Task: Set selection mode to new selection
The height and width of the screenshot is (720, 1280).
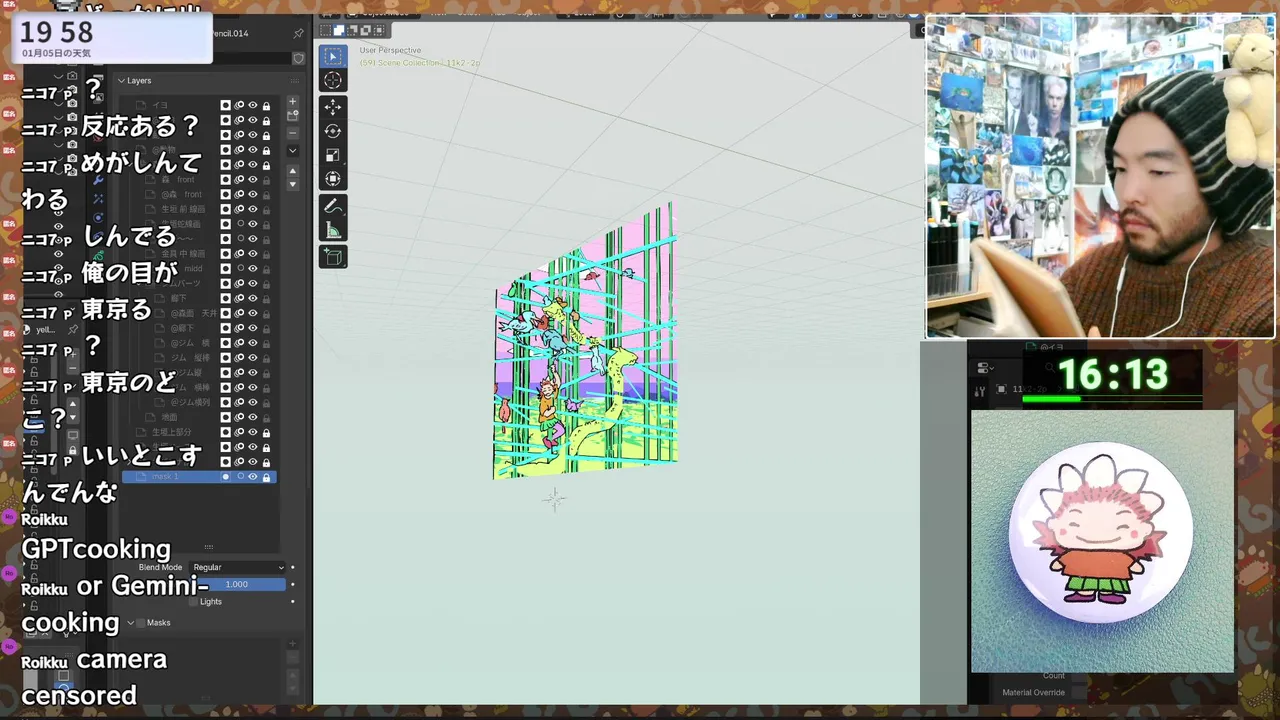Action: click(x=326, y=31)
